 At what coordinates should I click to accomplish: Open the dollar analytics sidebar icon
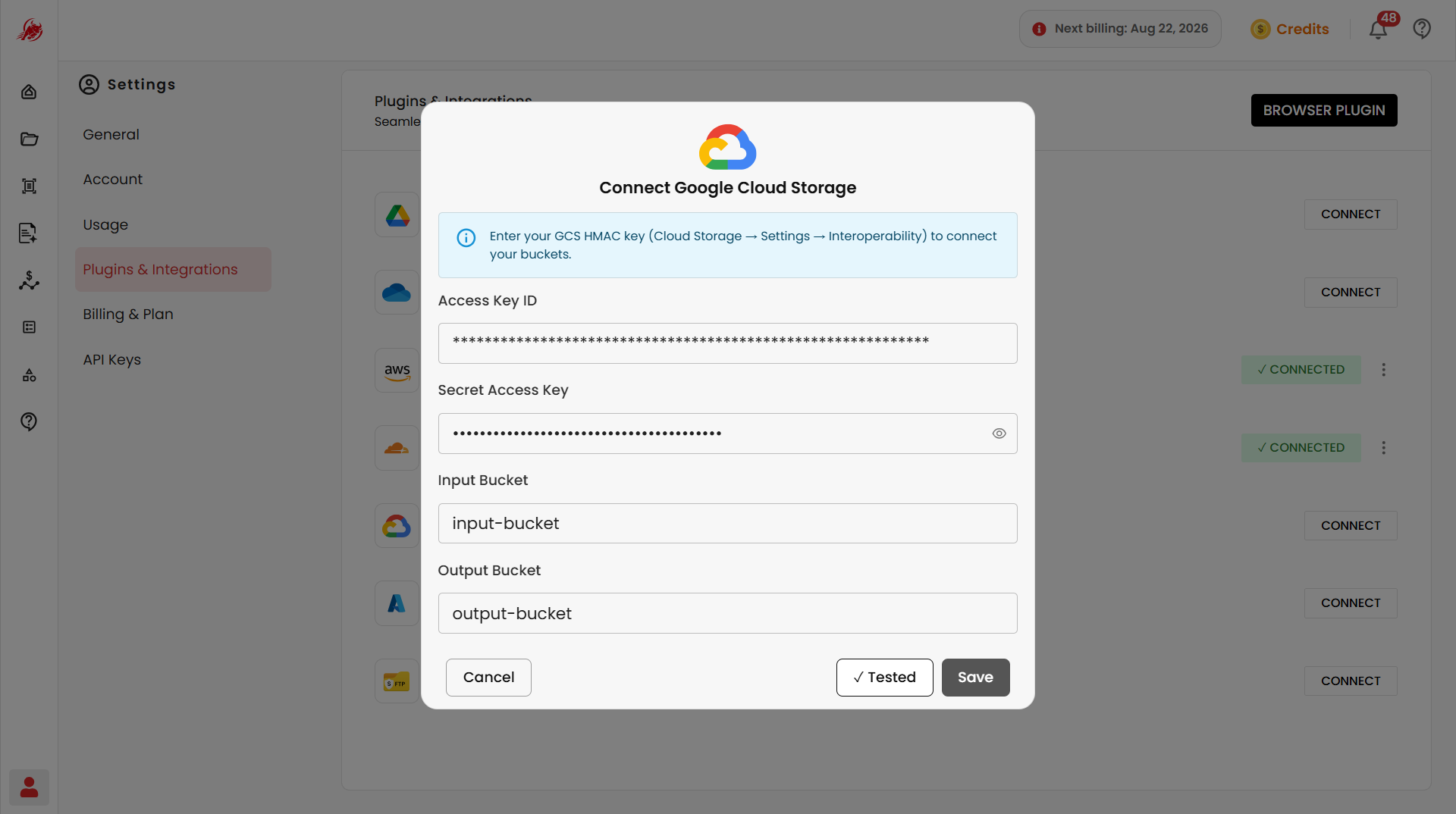click(x=29, y=280)
